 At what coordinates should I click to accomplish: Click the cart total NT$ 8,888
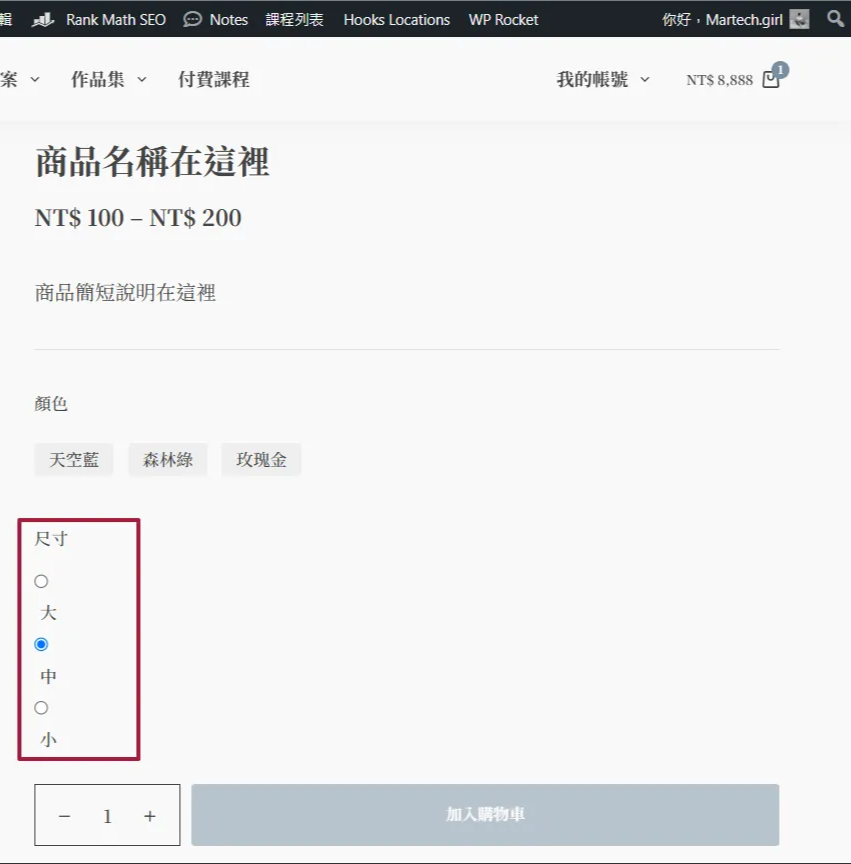719,80
